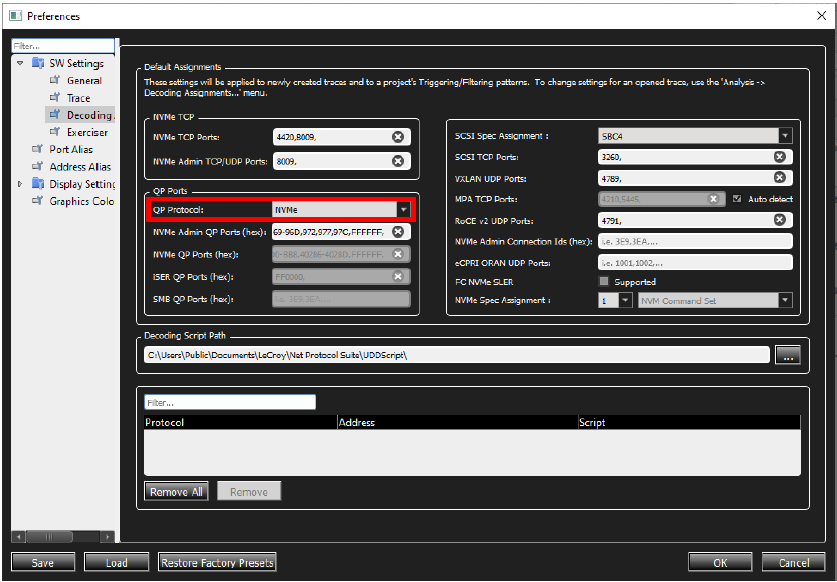Open the NVM Command Set dropdown
Viewport: 837px width, 582px height.
coord(785,300)
